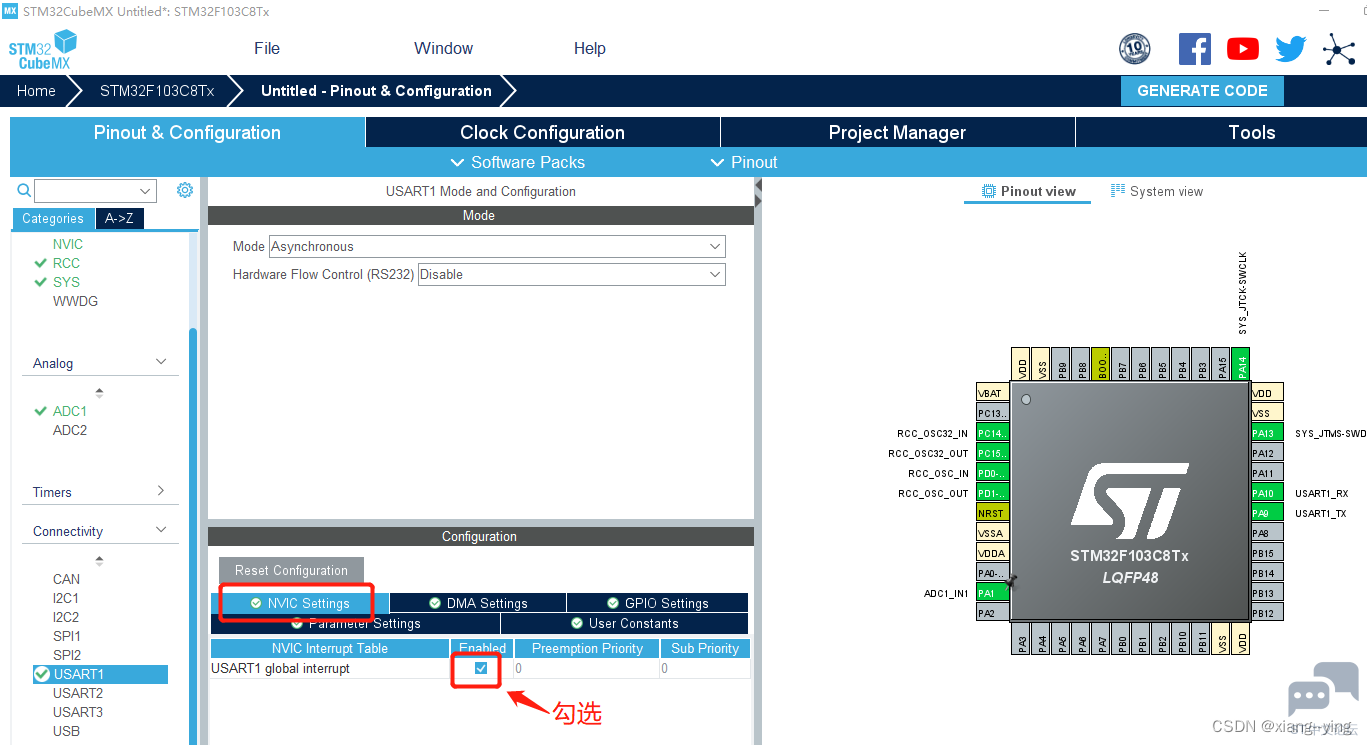This screenshot has height=745, width=1367.
Task: Select green pin PA1 (ADC1_IN1)
Action: pyautogui.click(x=993, y=593)
